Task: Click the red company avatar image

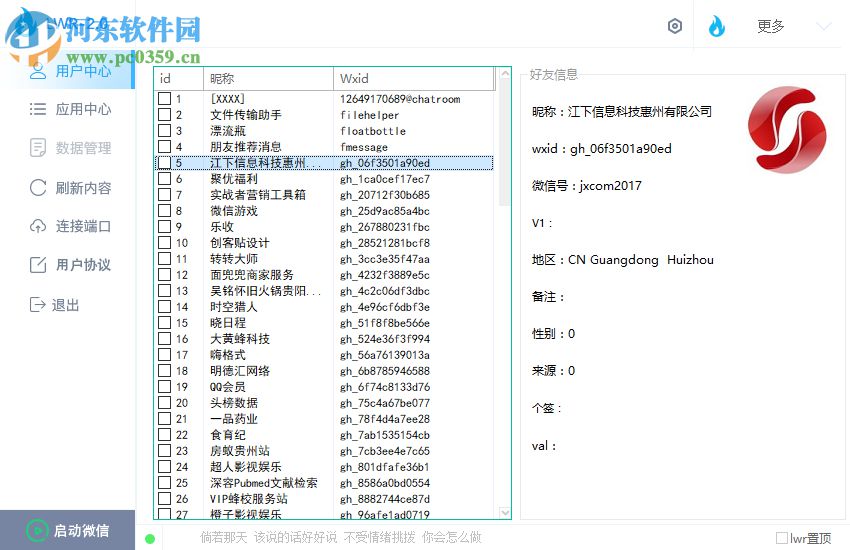Action: coord(787,130)
